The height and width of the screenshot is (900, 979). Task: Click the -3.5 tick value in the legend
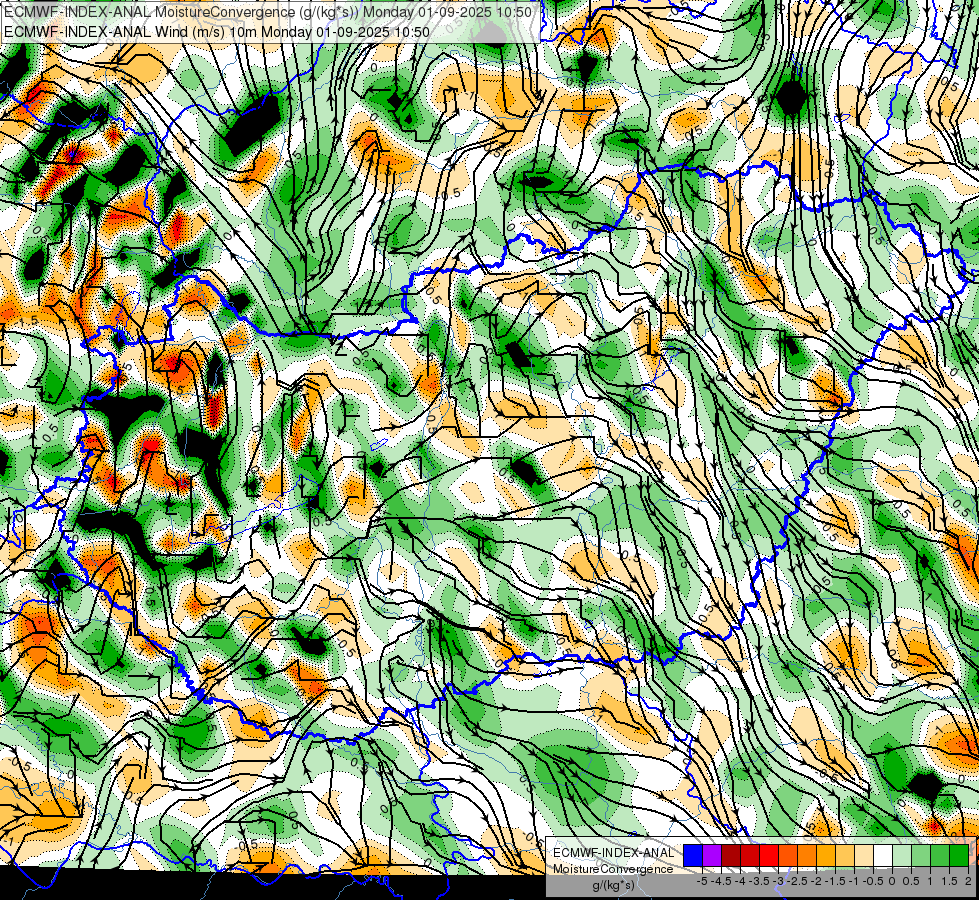(760, 881)
